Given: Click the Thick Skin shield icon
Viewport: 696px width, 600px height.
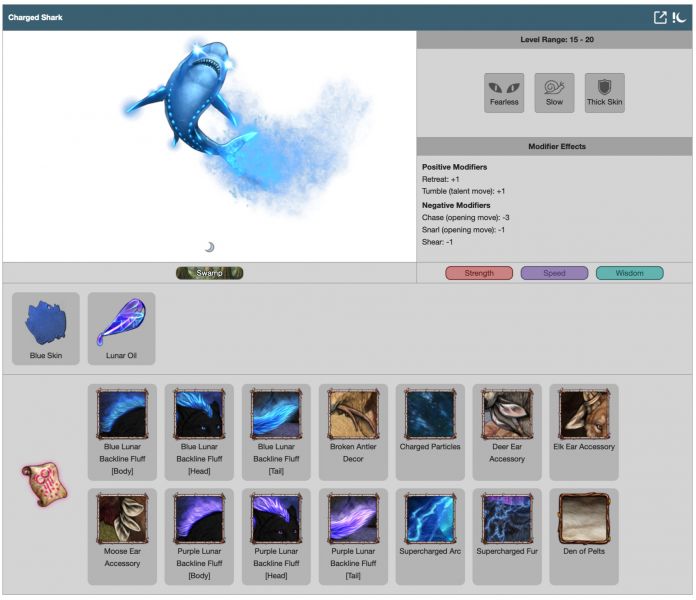Looking at the screenshot, I should point(604,92).
